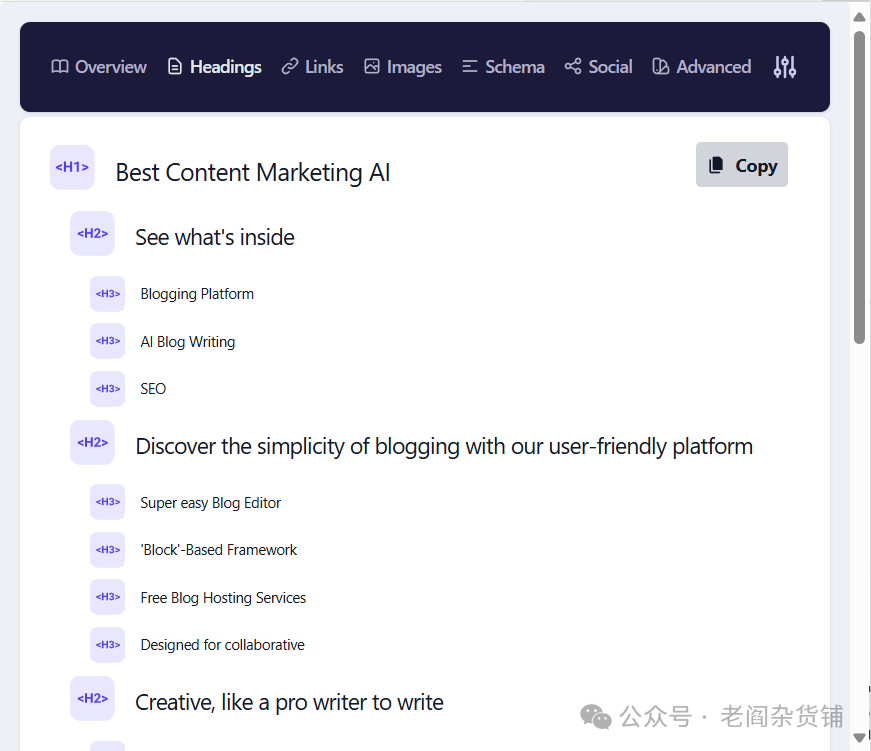Image resolution: width=871 pixels, height=751 pixels.
Task: Open the Advanced tab
Action: [x=701, y=67]
